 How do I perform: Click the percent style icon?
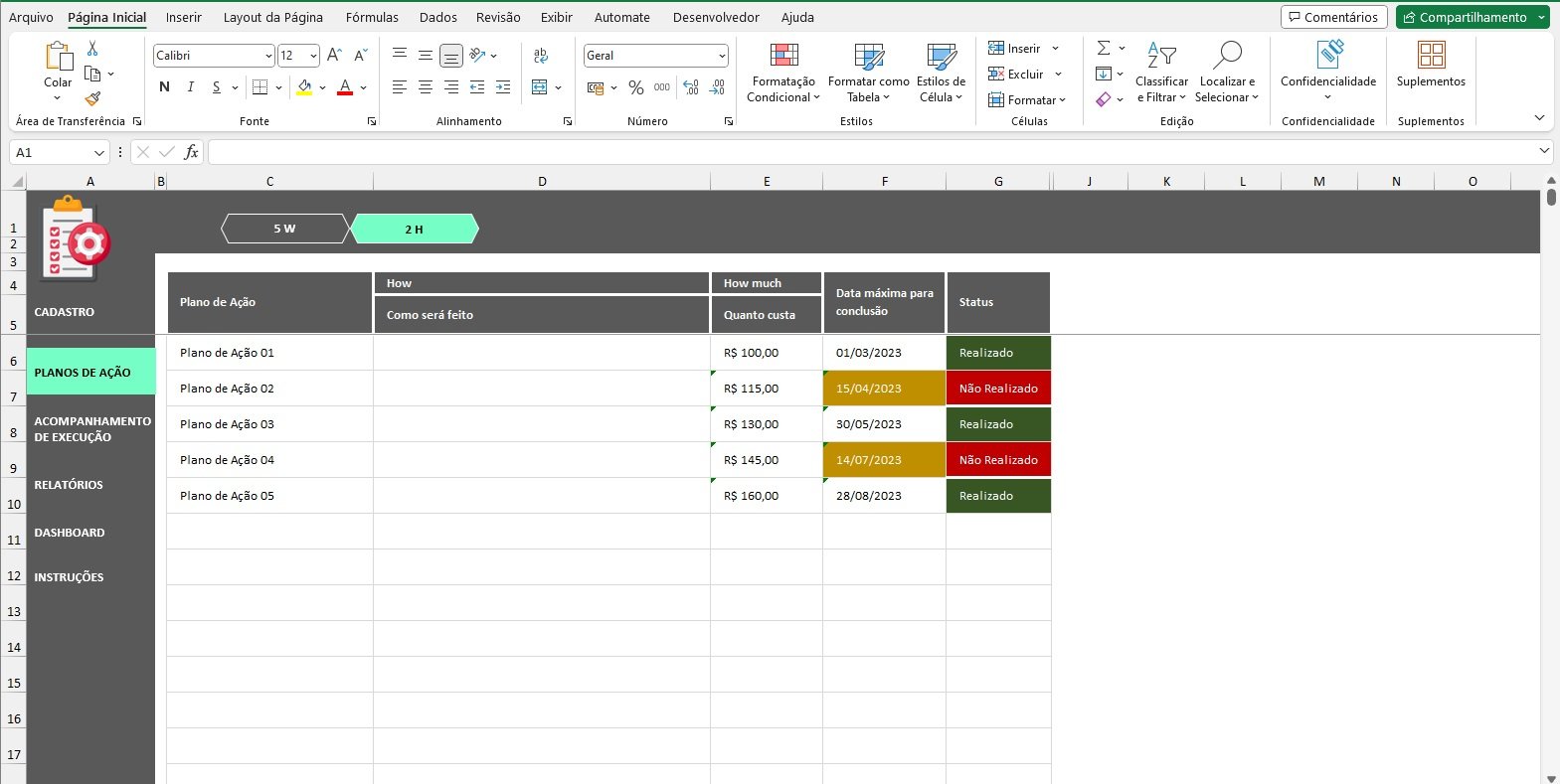tap(636, 87)
